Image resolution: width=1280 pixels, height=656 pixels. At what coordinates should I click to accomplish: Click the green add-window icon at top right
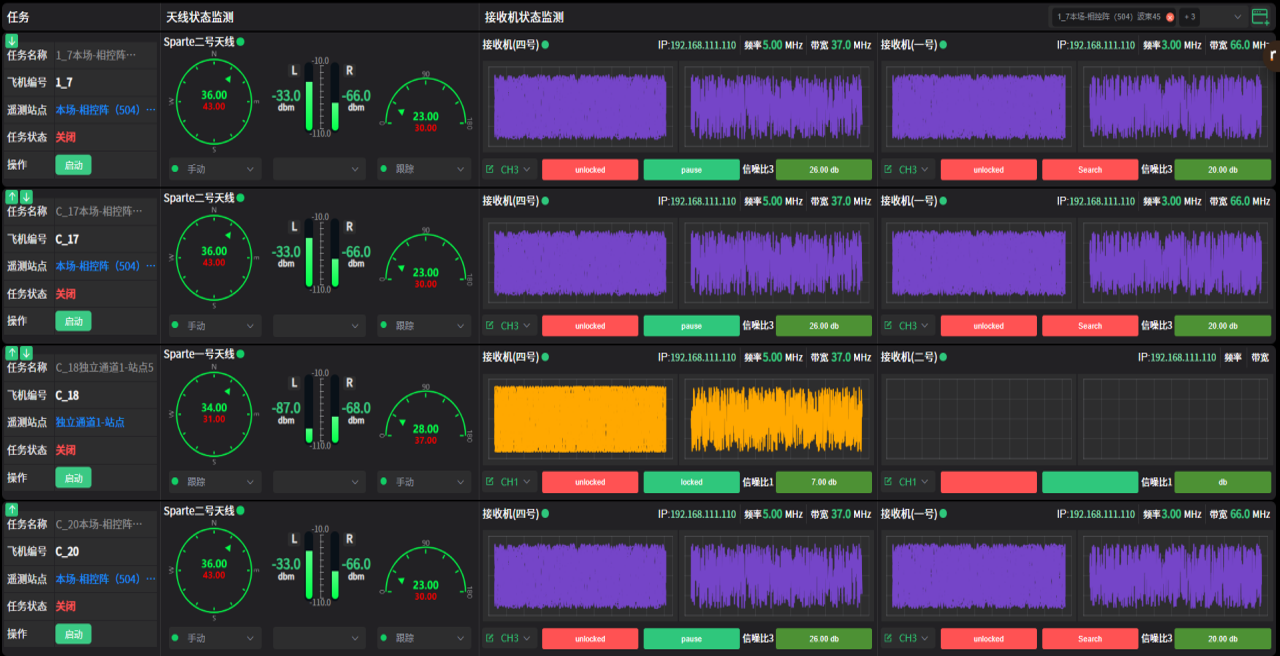click(1260, 17)
